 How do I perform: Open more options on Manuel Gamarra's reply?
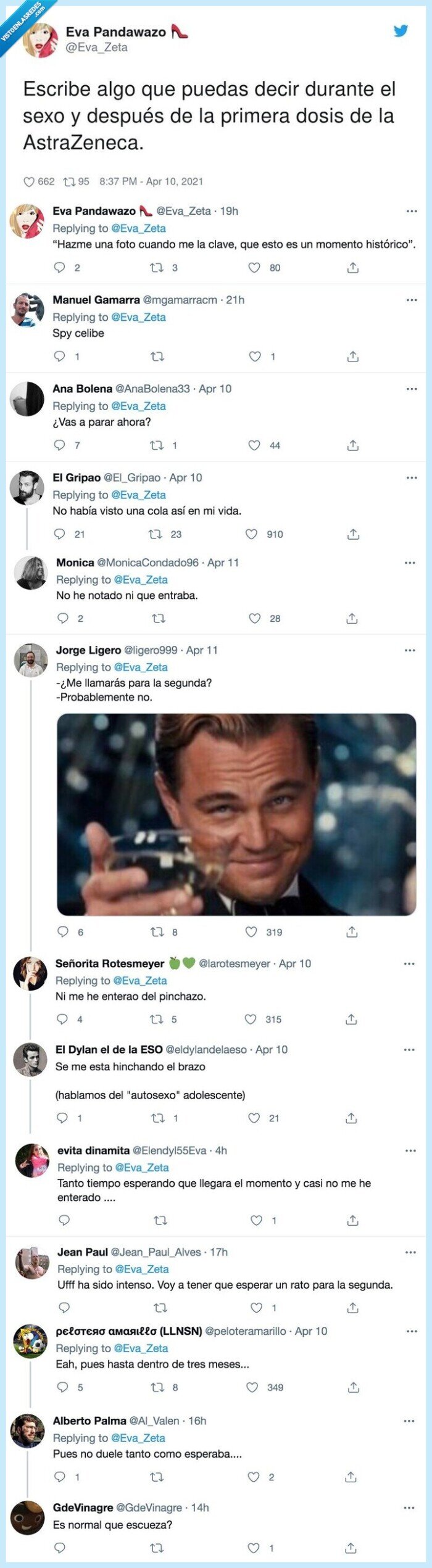coord(412,300)
